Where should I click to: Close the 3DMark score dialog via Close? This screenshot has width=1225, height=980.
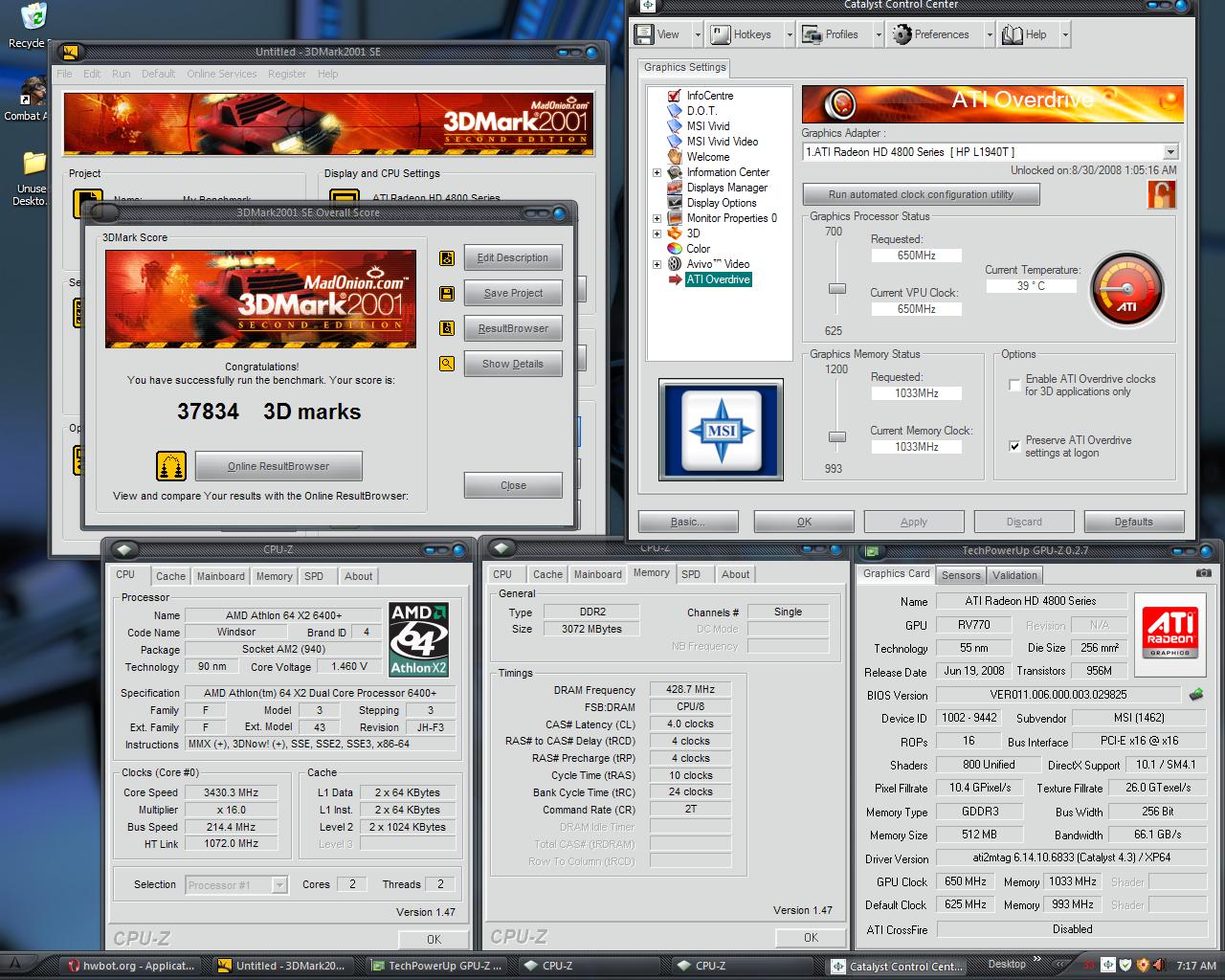coord(513,485)
